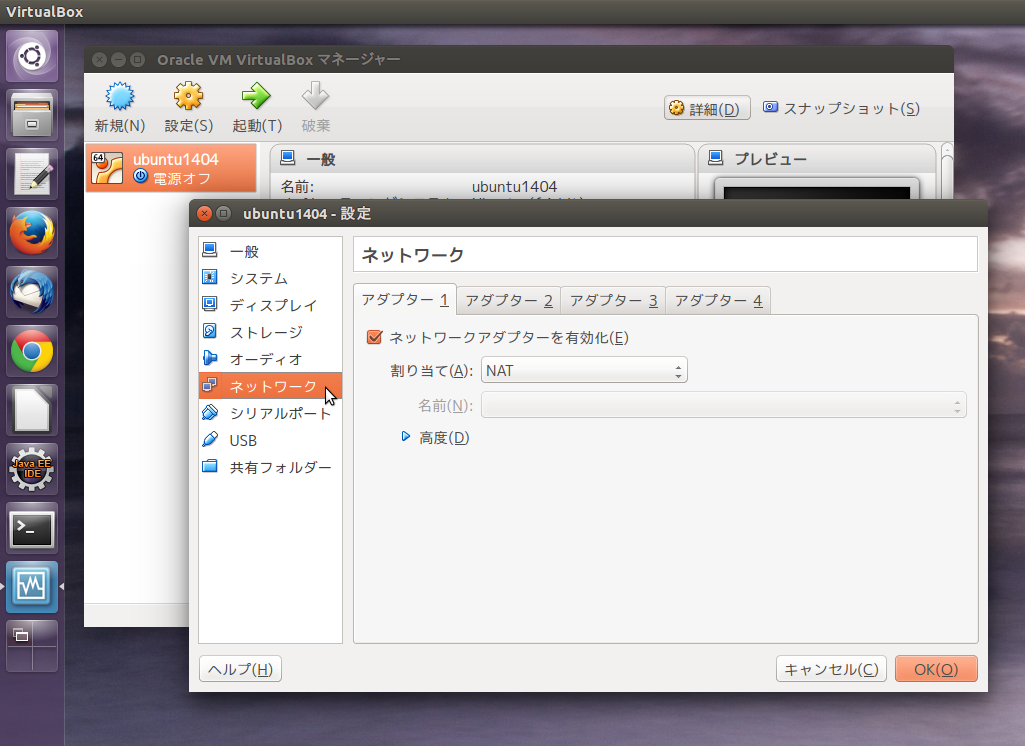The image size is (1025, 746).
Task: Open ストレージ storage settings category
Action: point(270,332)
